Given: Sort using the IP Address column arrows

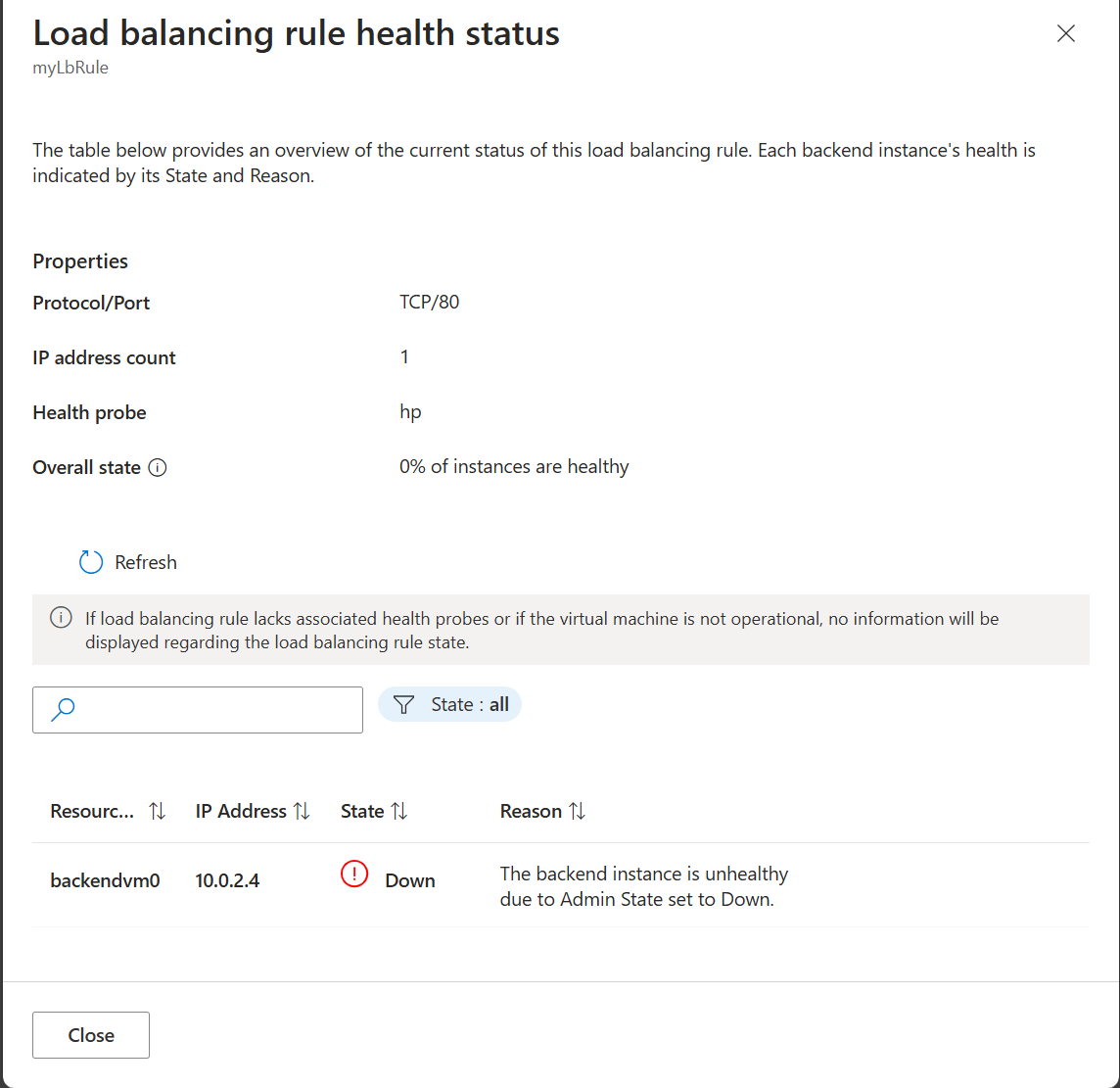Looking at the screenshot, I should pyautogui.click(x=302, y=812).
